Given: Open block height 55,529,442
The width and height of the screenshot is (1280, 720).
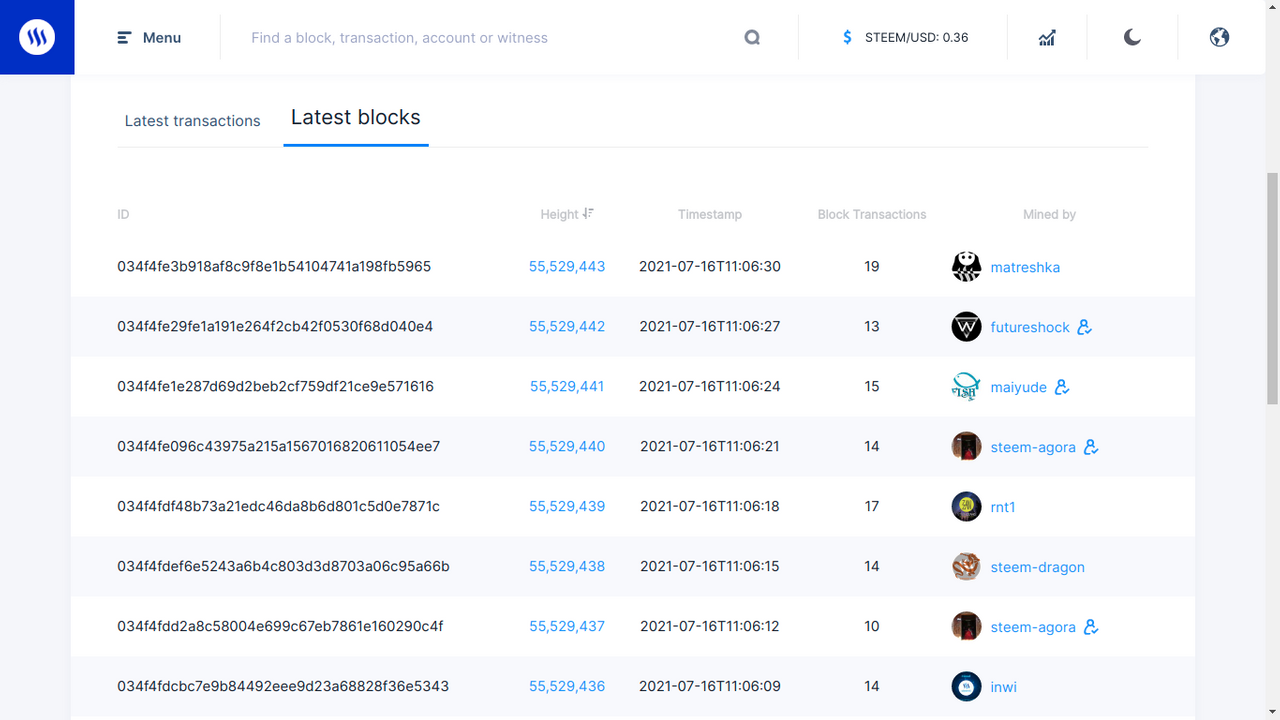Looking at the screenshot, I should [567, 327].
